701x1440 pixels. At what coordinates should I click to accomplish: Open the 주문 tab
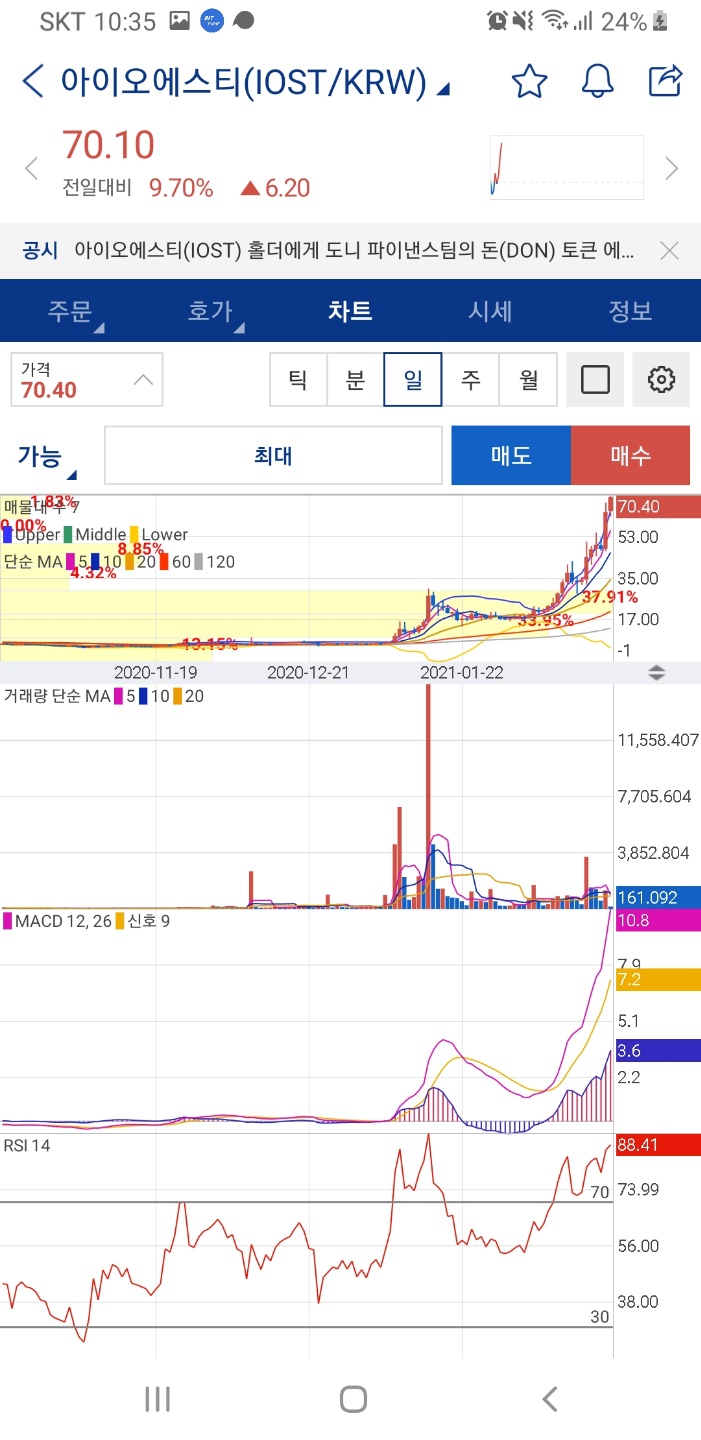(70, 311)
